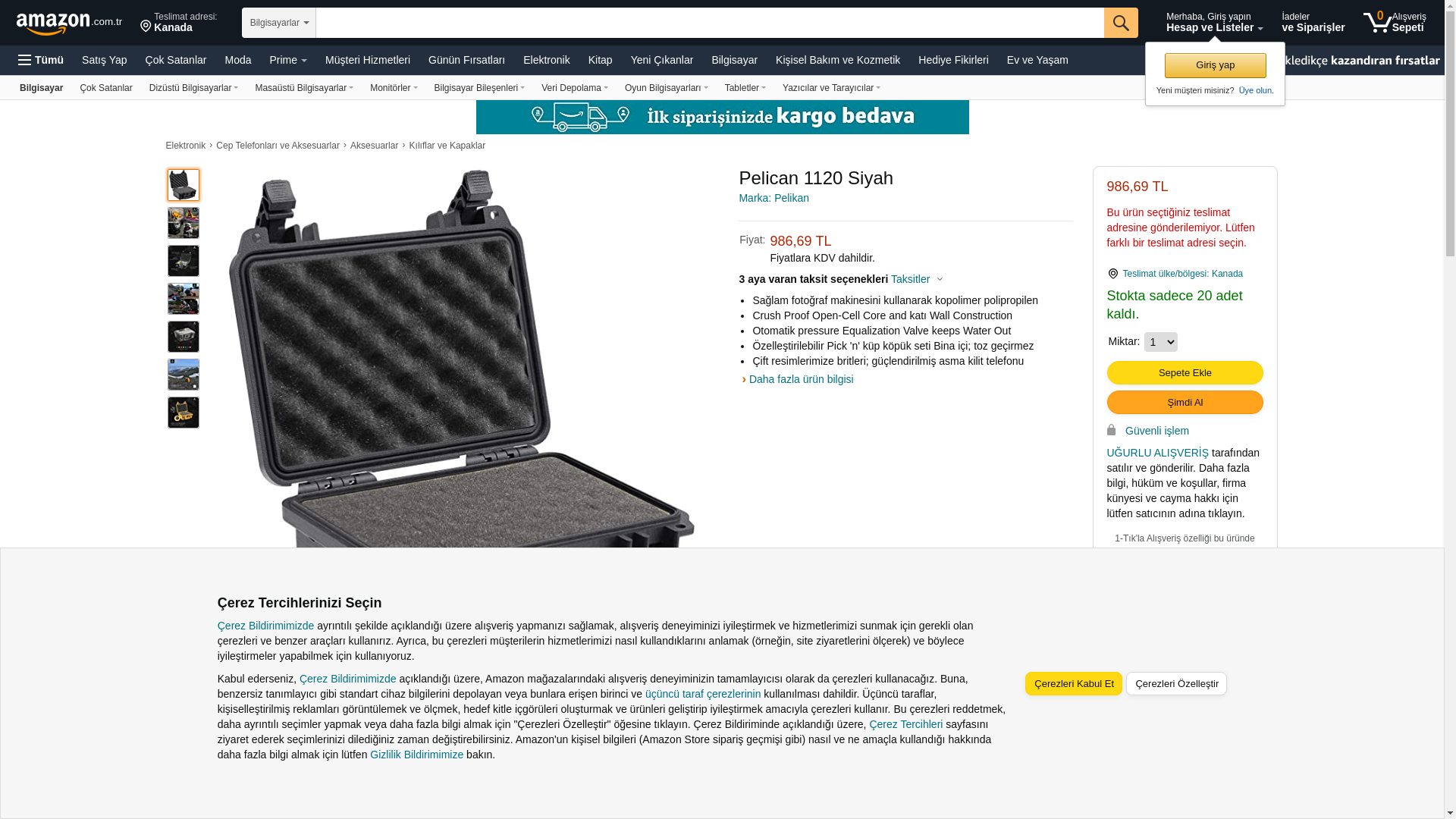Click the Teslimat ülke/bölgesi Kanada location link
Screen dimensions: 1456x819
[1182, 274]
